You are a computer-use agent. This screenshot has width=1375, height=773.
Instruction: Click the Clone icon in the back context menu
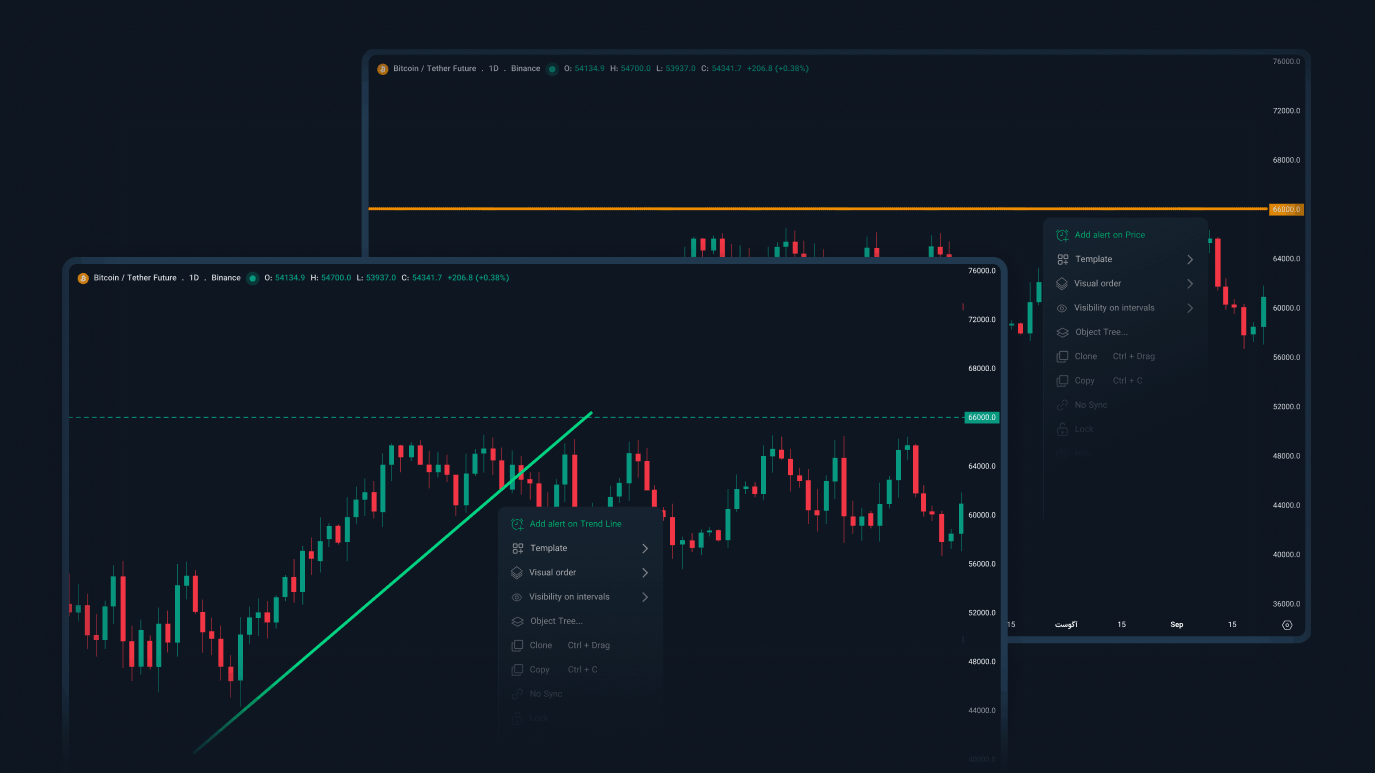tap(1062, 356)
